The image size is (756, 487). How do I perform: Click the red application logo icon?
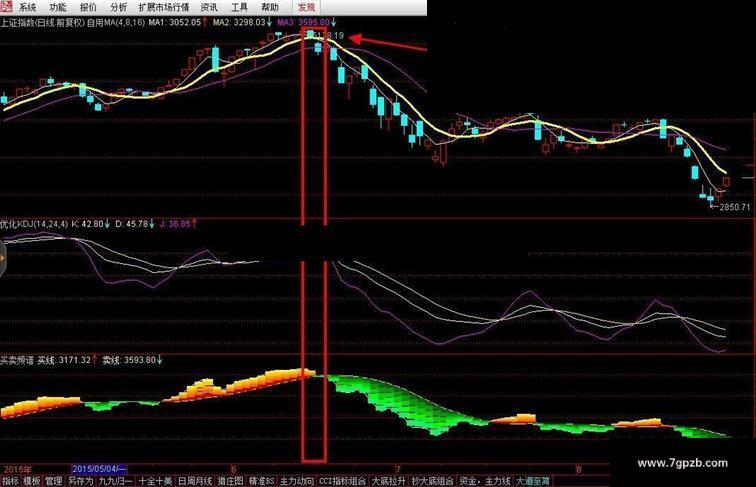point(6,6)
